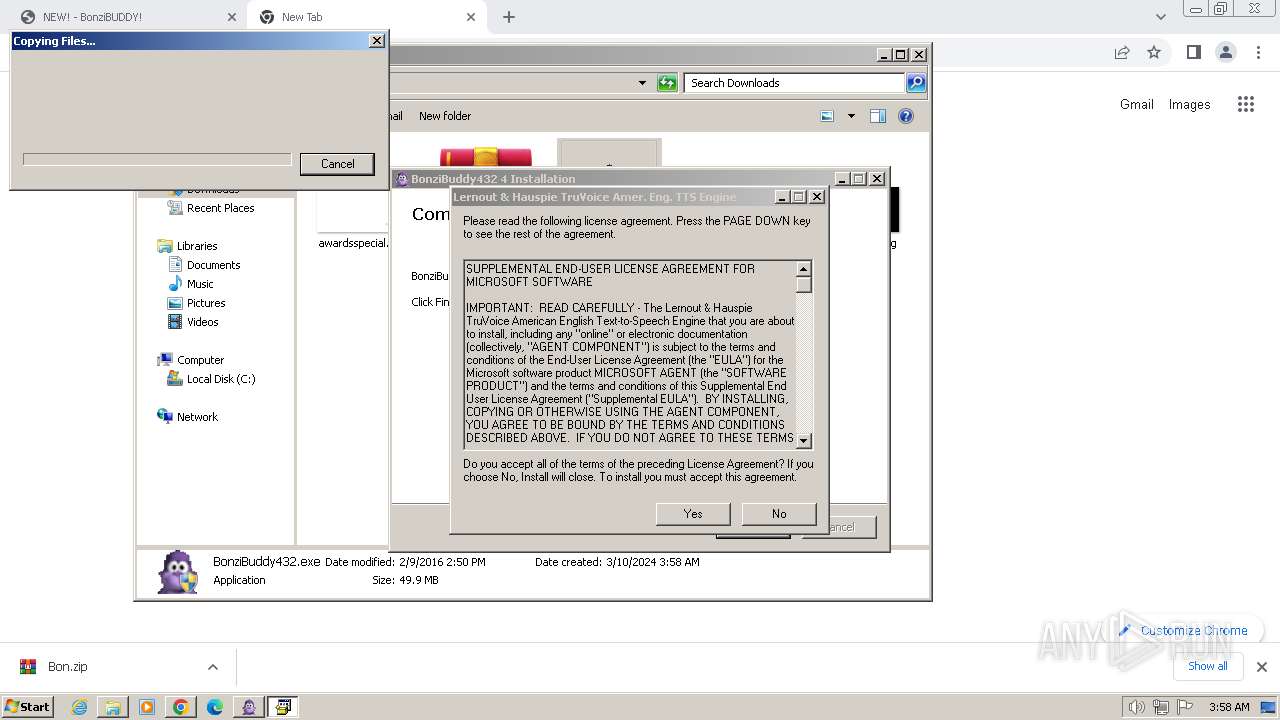Image resolution: width=1280 pixels, height=720 pixels.
Task: Open the Images link
Action: click(1190, 104)
